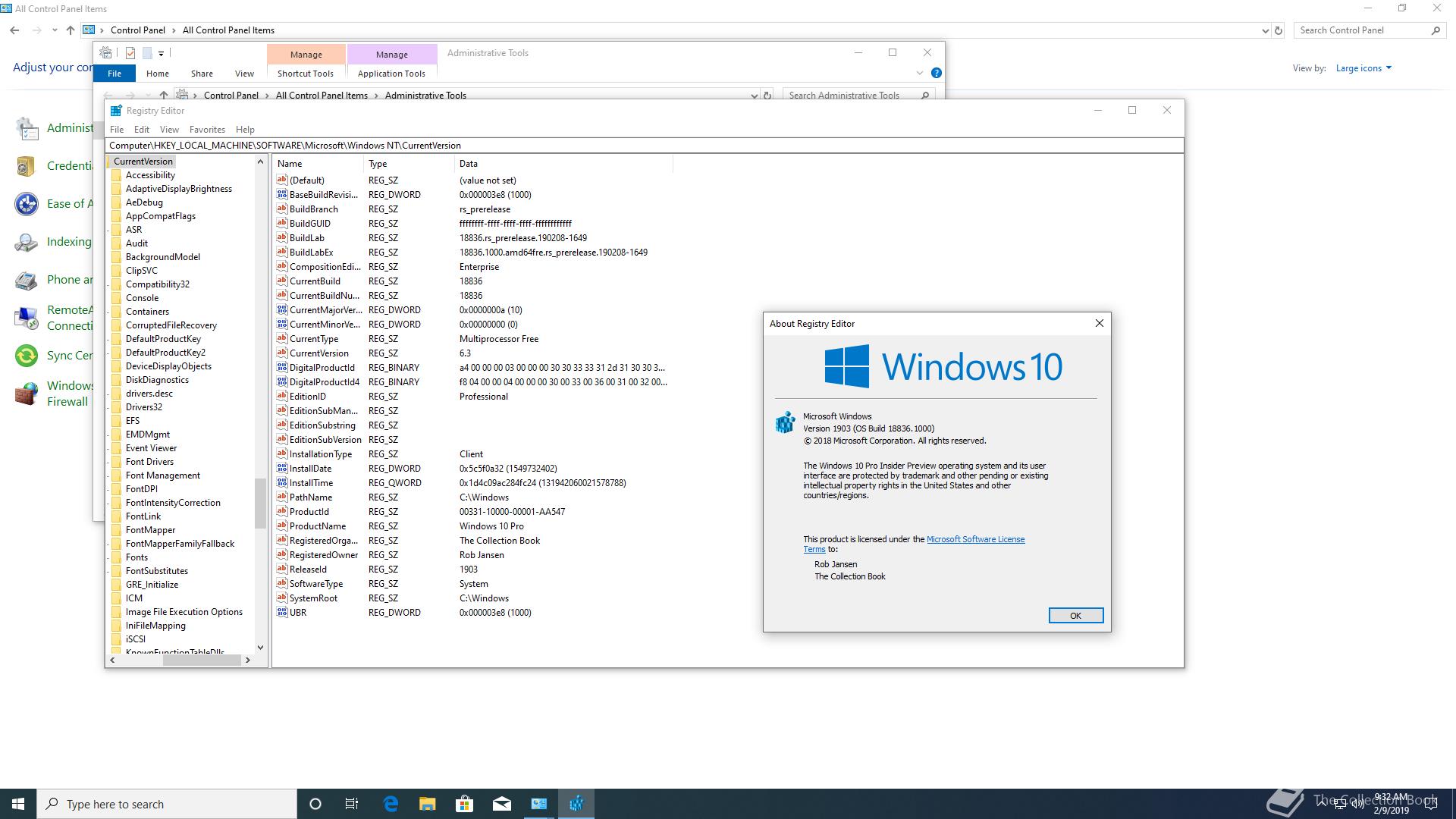Open the Registry Editor Edit menu
1456x819 pixels.
[142, 130]
